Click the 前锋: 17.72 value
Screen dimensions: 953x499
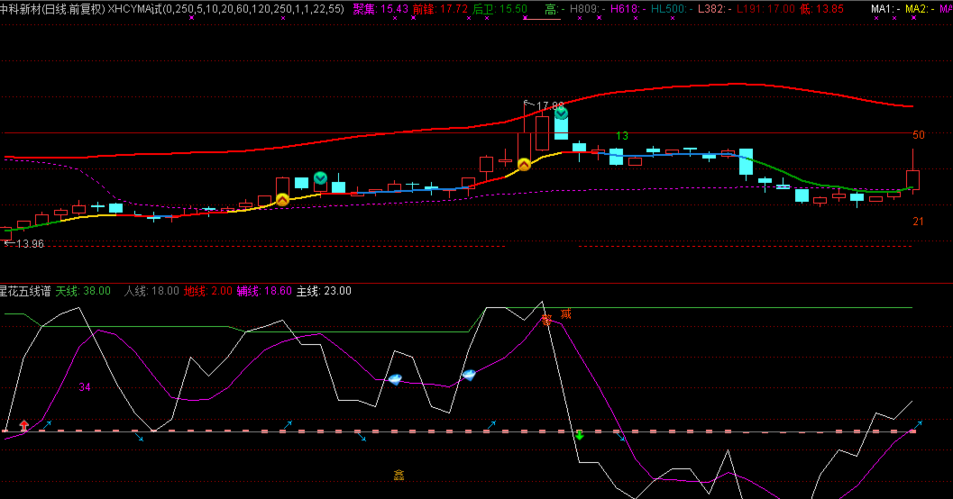[440, 9]
